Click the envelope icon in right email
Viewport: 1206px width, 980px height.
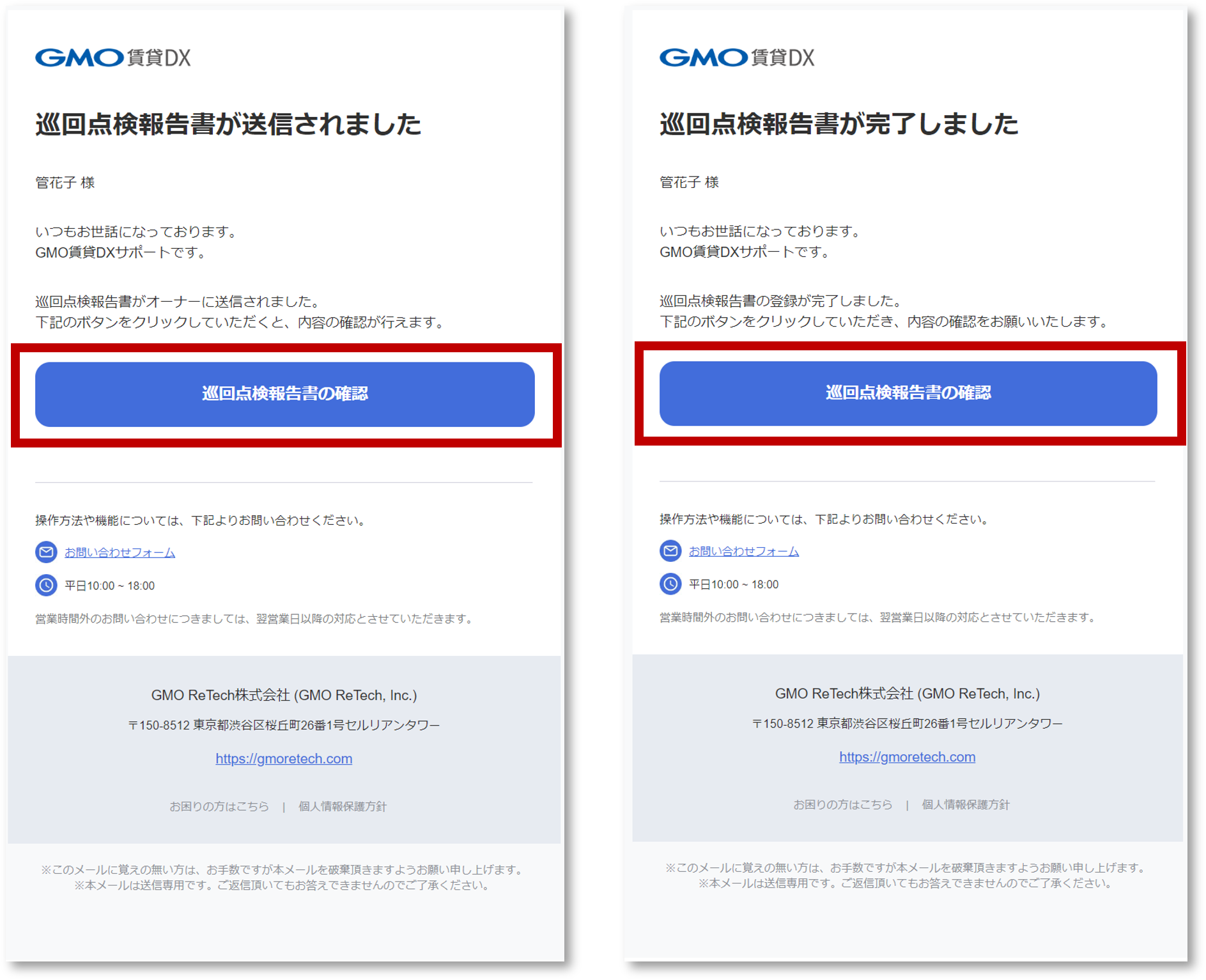tap(670, 551)
